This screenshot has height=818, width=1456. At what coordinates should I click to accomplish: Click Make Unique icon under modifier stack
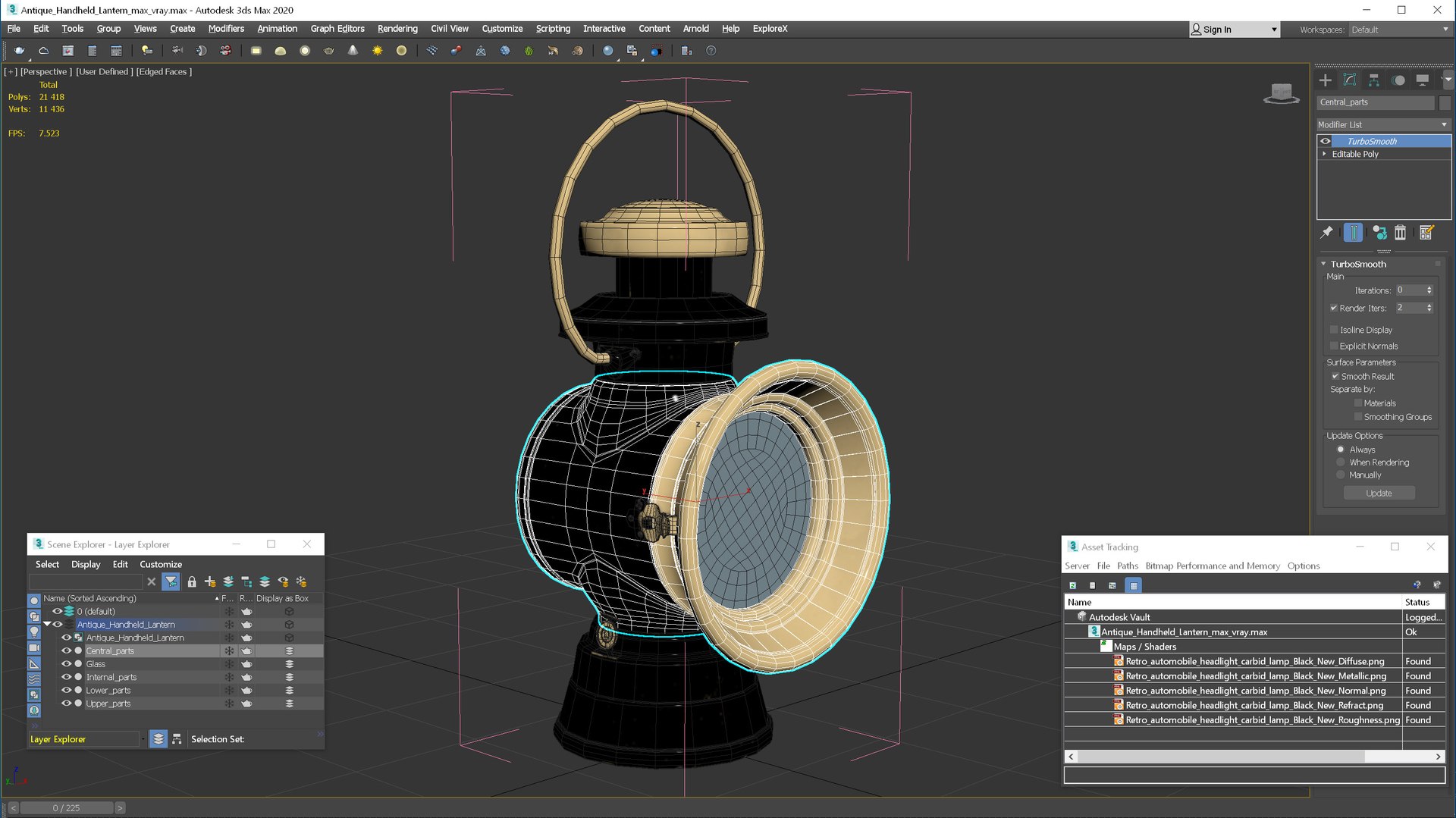[x=1379, y=233]
